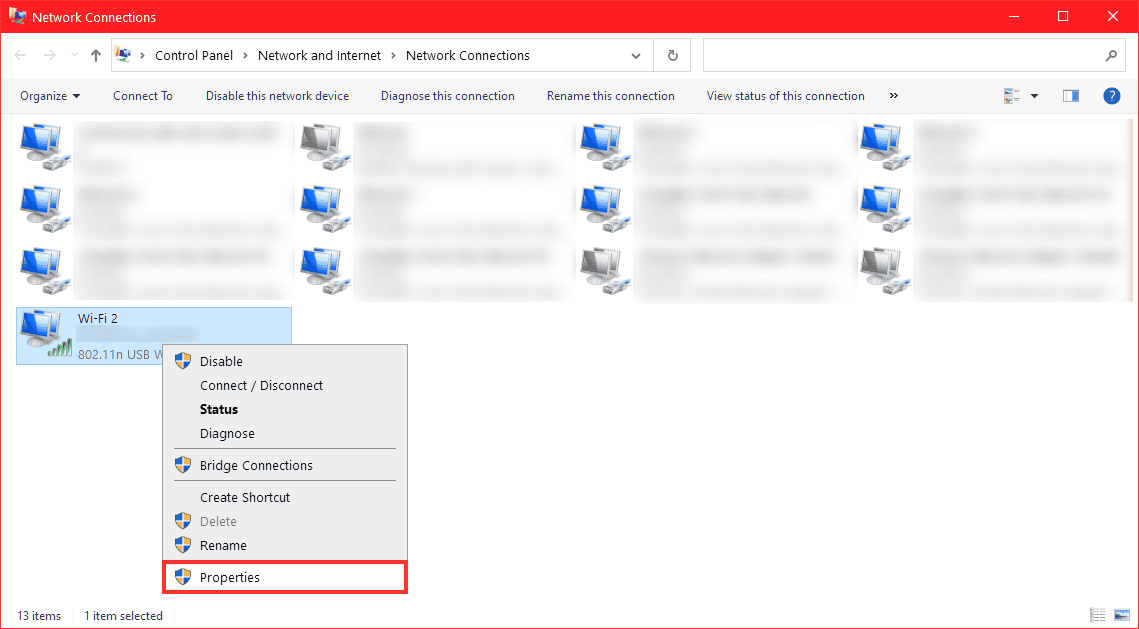Open the Organize dropdown menu

pos(50,96)
